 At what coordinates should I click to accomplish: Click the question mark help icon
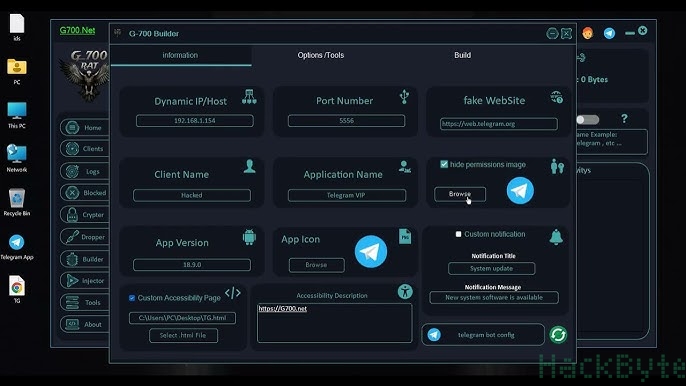(624, 119)
